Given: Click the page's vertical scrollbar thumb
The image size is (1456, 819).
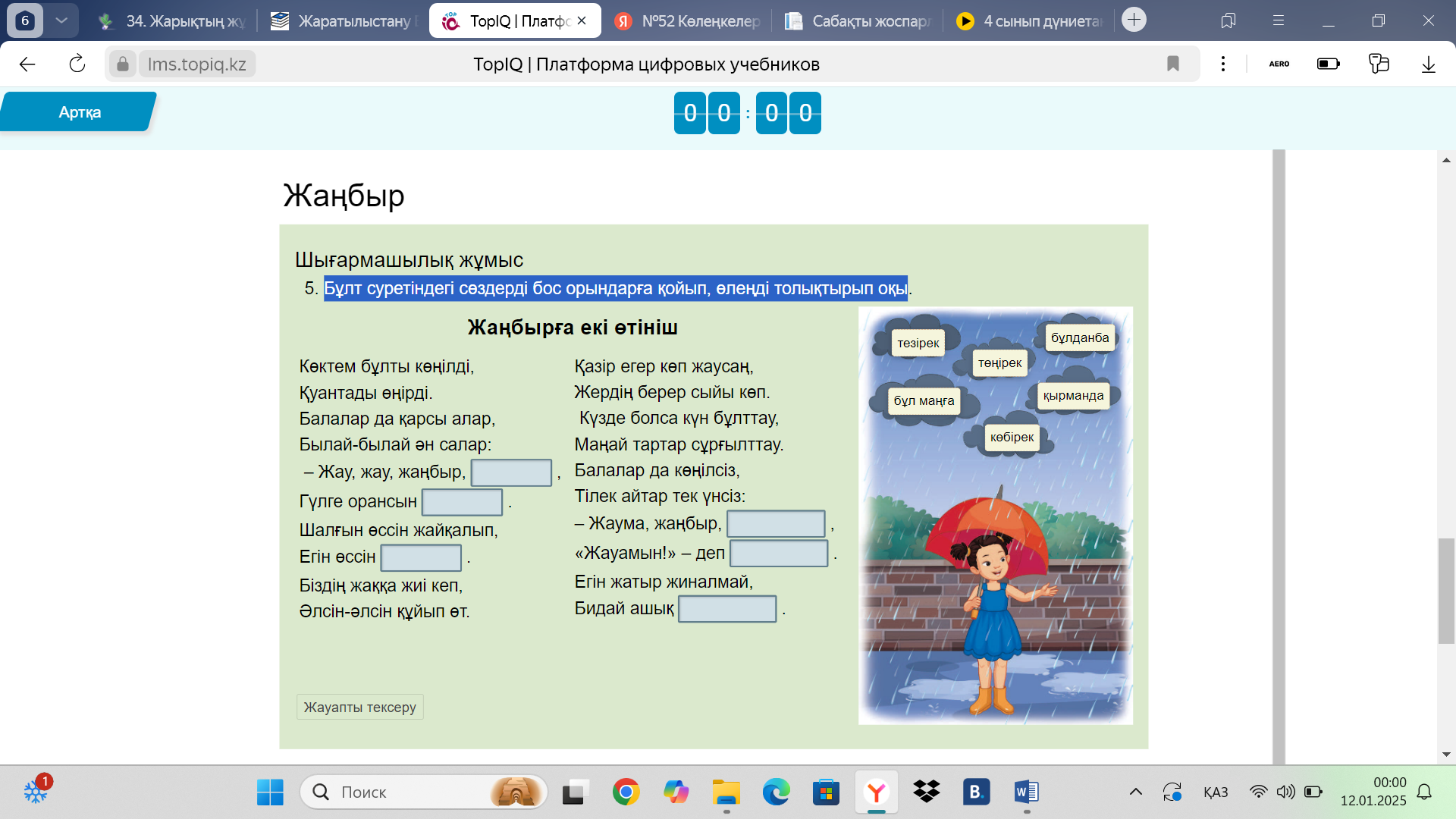Looking at the screenshot, I should [x=1446, y=591].
